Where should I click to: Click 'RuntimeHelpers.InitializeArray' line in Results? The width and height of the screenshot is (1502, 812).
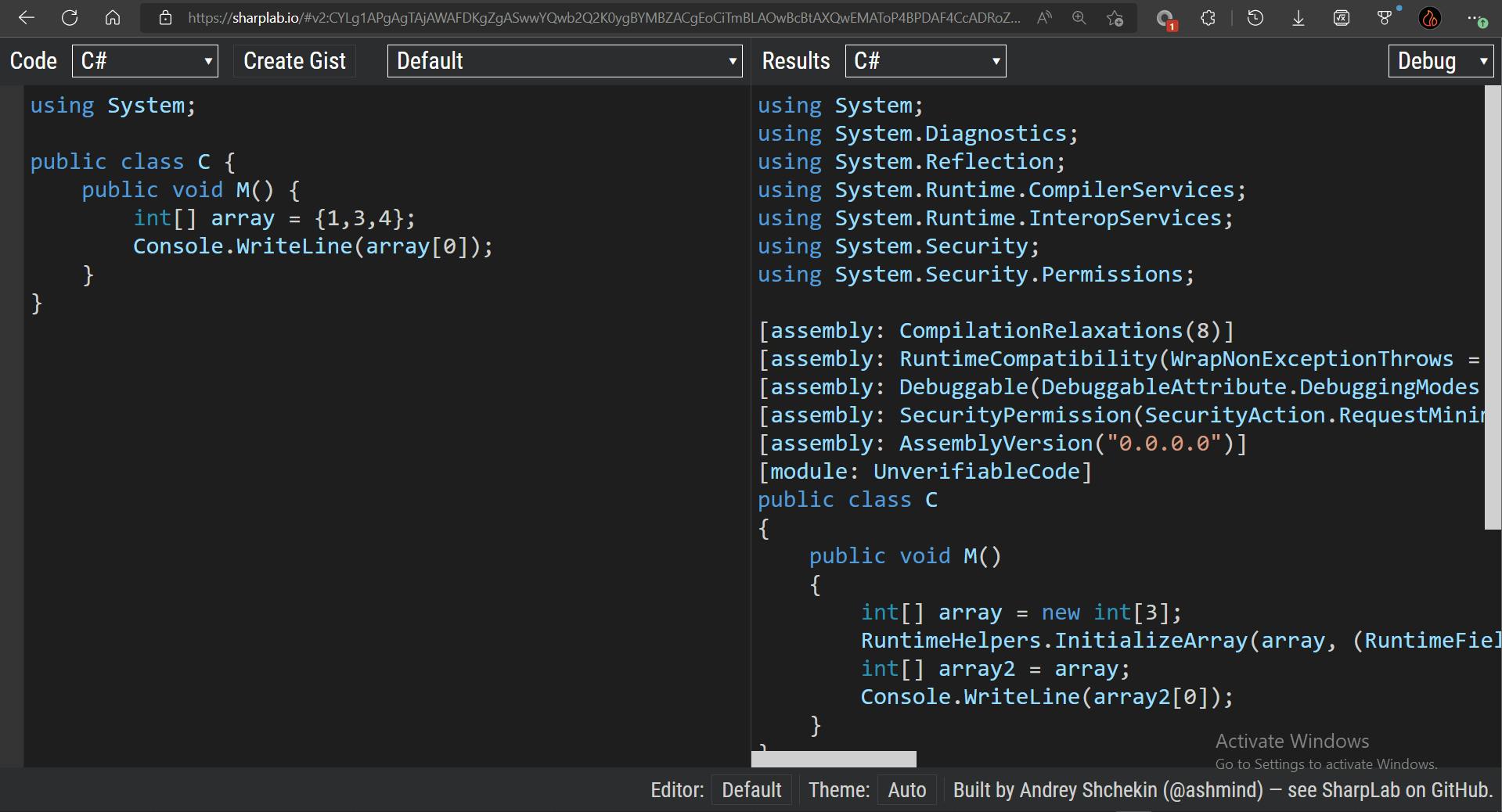pyautogui.click(x=1180, y=641)
